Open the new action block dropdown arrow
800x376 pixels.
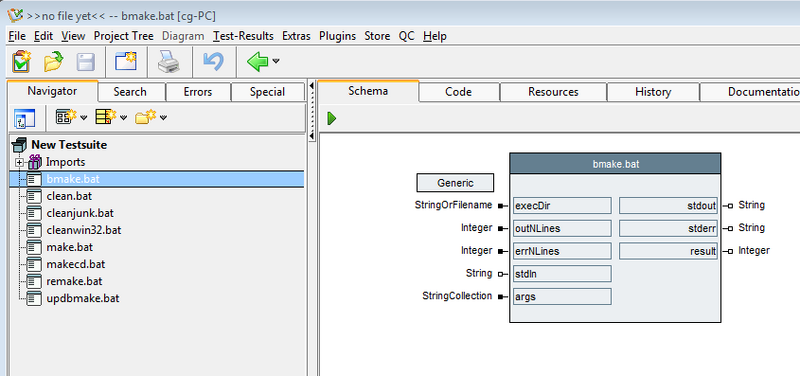[x=84, y=118]
